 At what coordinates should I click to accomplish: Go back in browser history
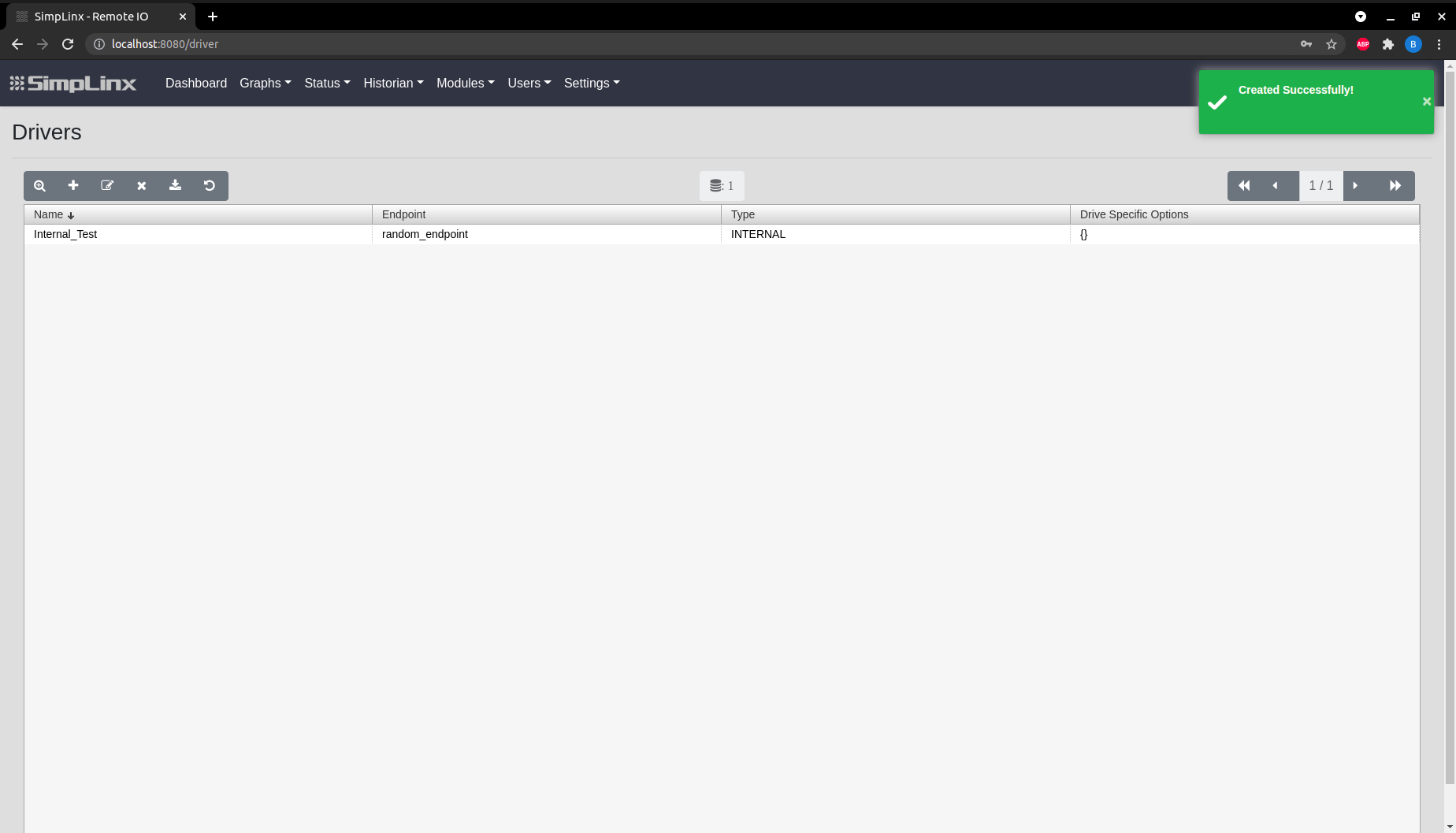(x=17, y=44)
